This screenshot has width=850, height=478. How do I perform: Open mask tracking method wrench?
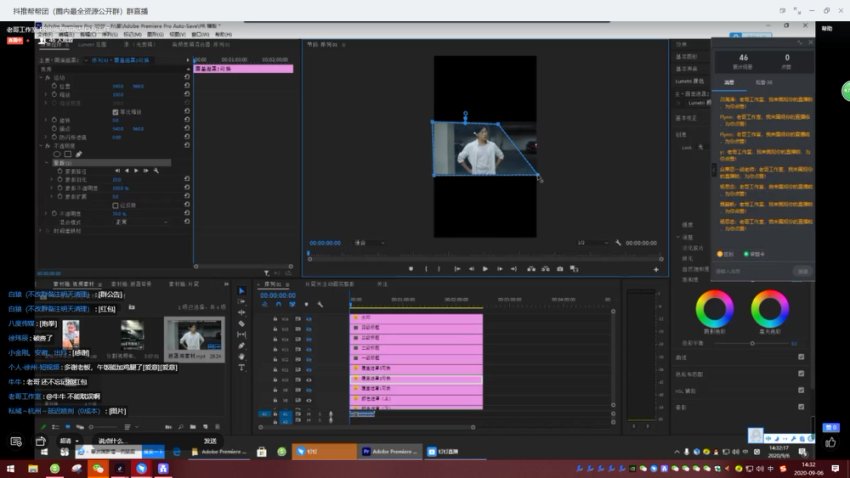click(x=156, y=171)
